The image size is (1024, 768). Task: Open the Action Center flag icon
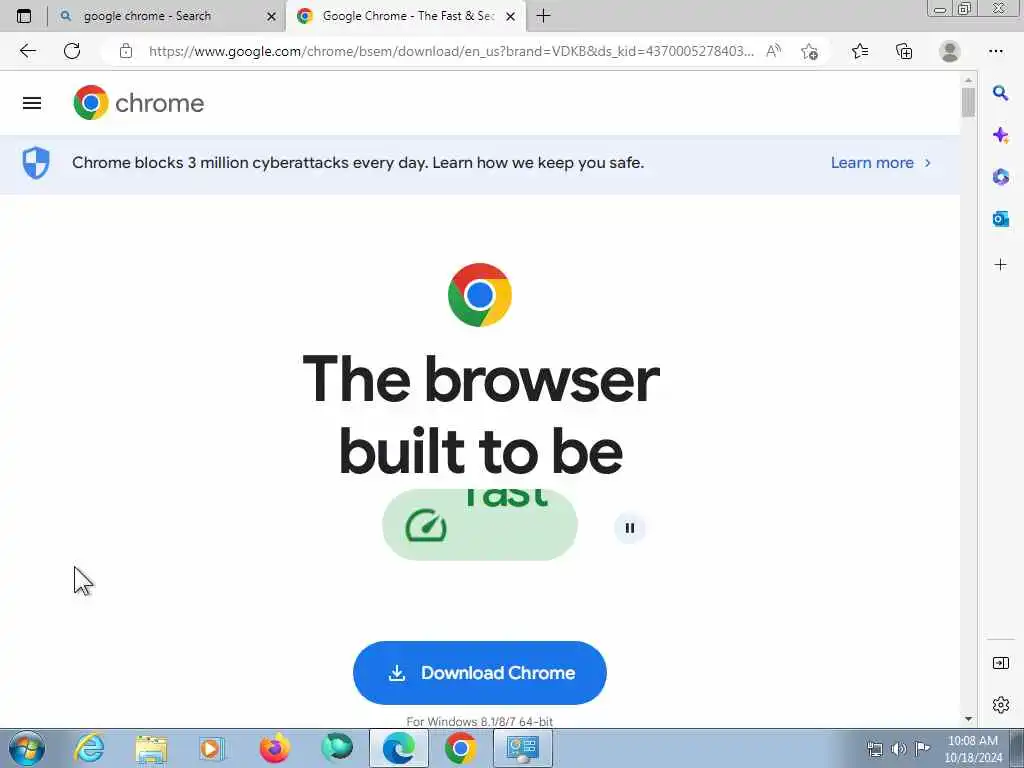(922, 748)
